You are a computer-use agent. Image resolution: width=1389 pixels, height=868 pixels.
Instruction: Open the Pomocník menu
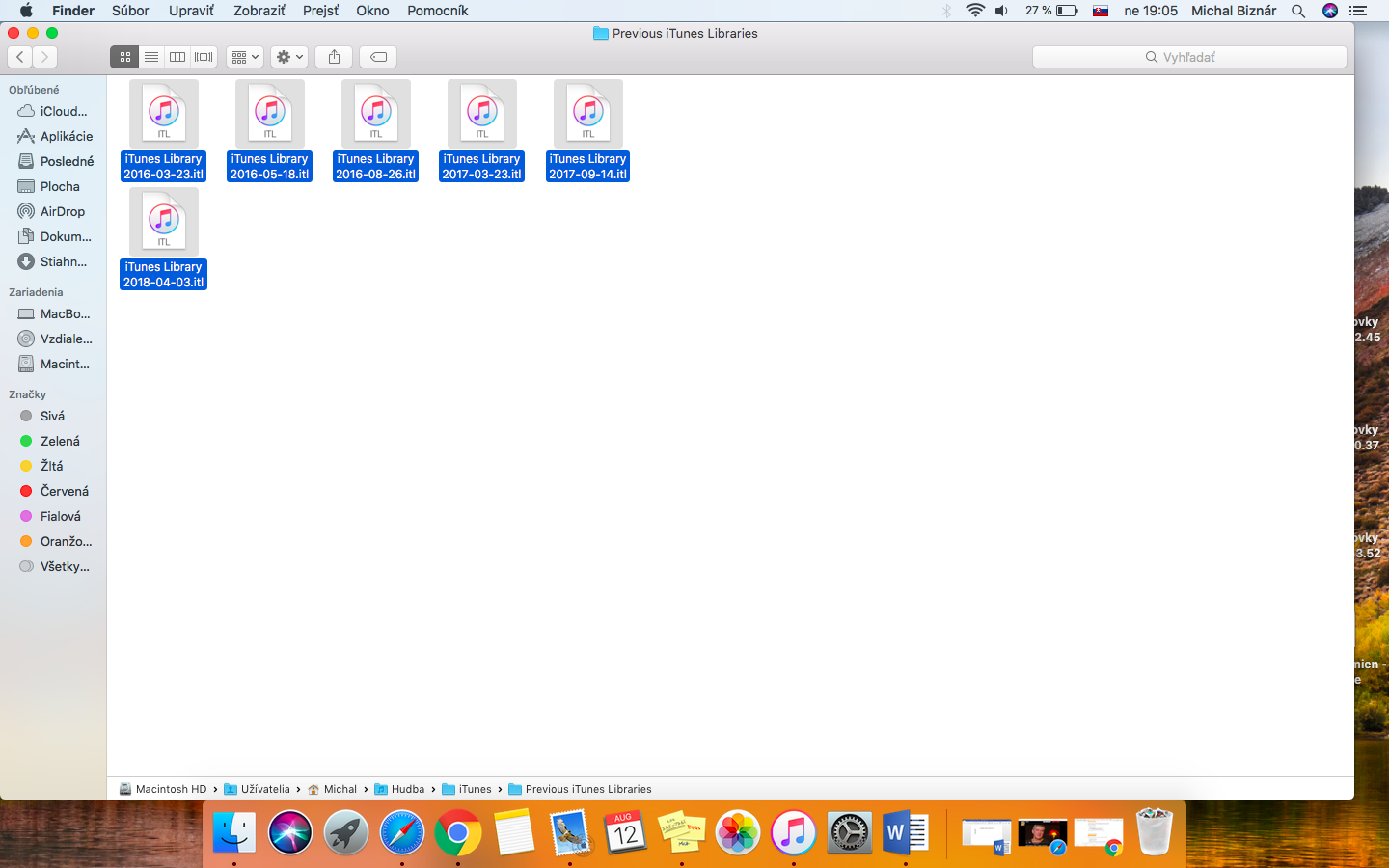point(437,11)
